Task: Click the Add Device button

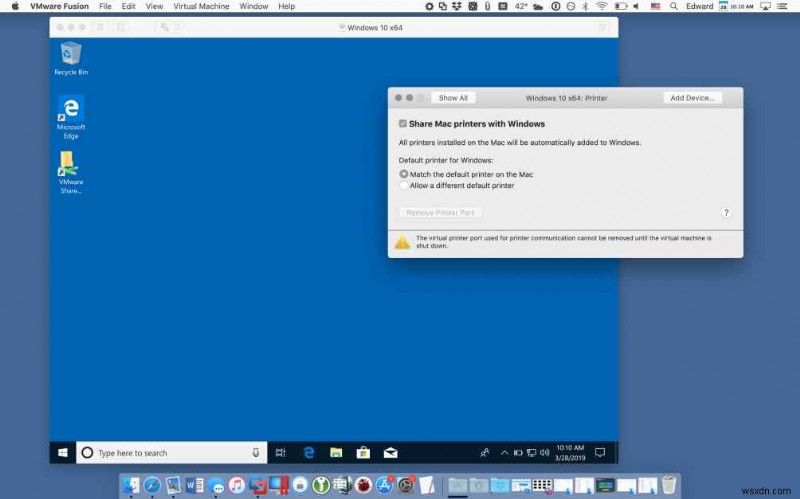Action: [692, 98]
